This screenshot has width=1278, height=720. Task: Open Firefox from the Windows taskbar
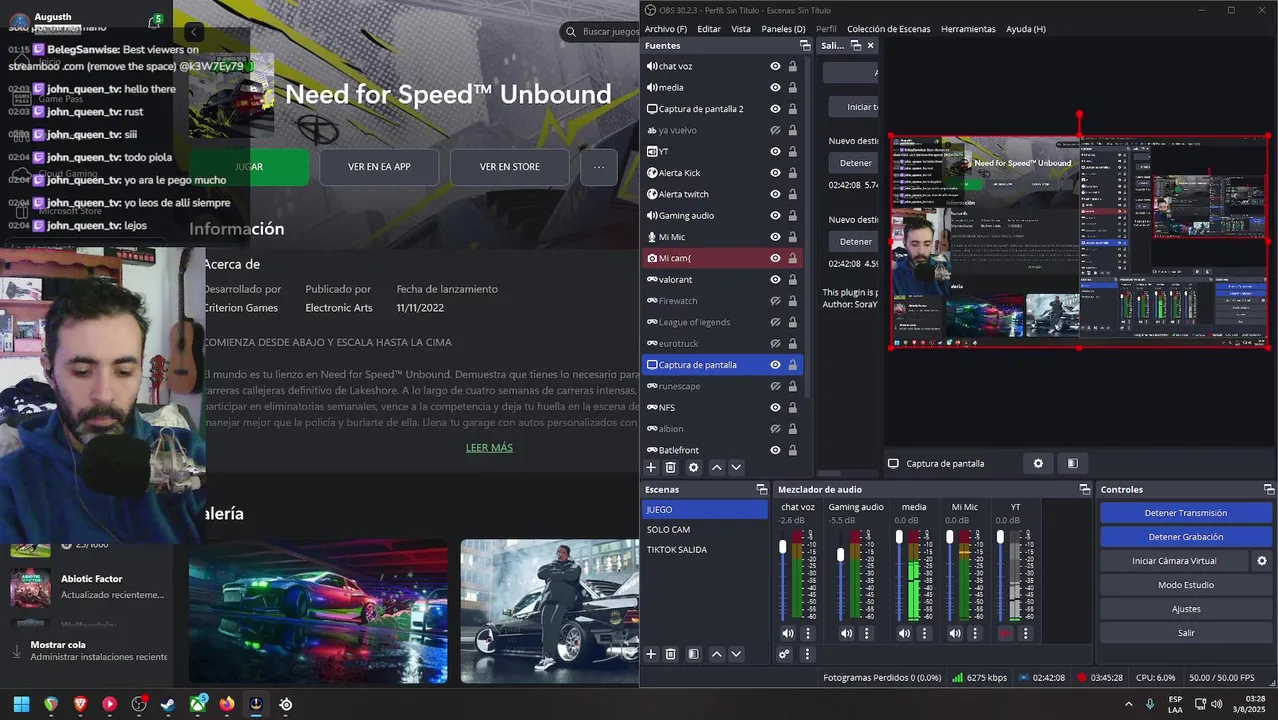[x=227, y=704]
